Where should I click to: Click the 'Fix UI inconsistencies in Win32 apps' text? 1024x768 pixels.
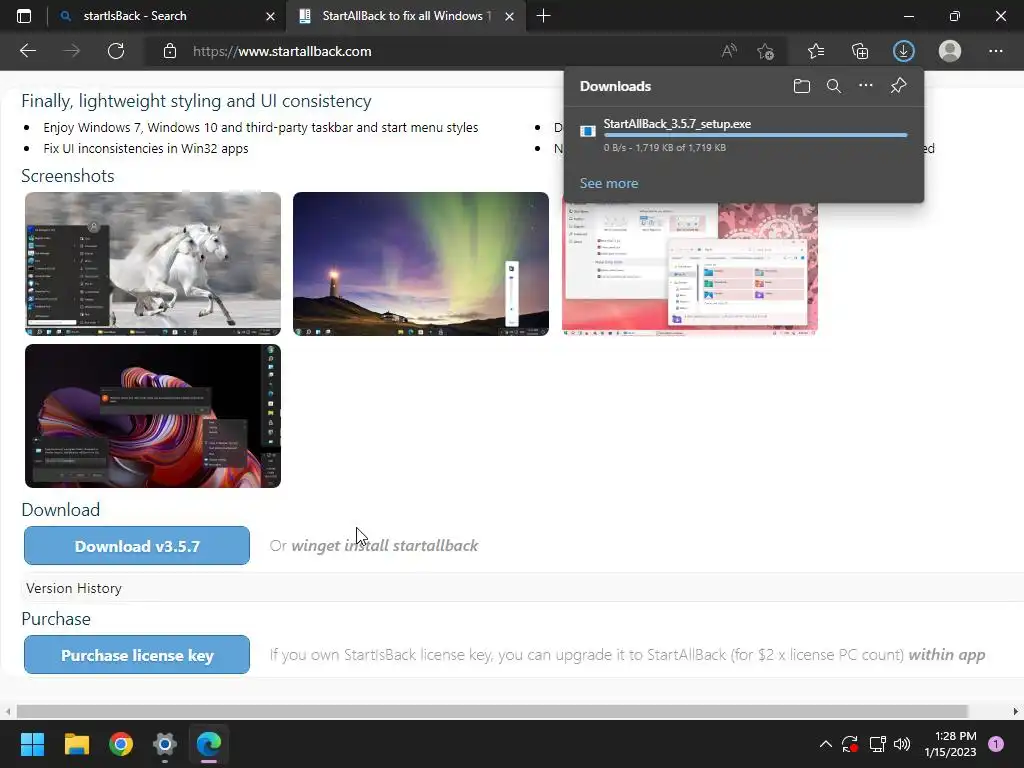click(x=146, y=148)
